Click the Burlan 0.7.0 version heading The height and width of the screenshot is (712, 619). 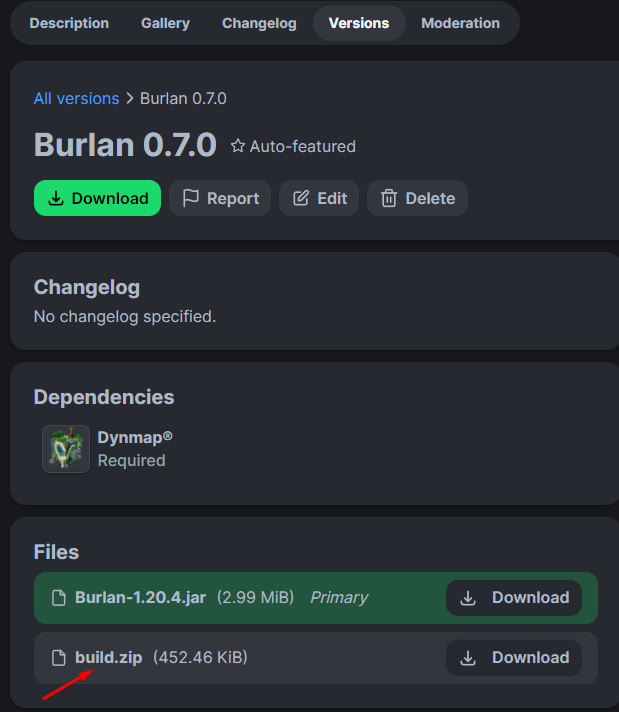point(125,145)
